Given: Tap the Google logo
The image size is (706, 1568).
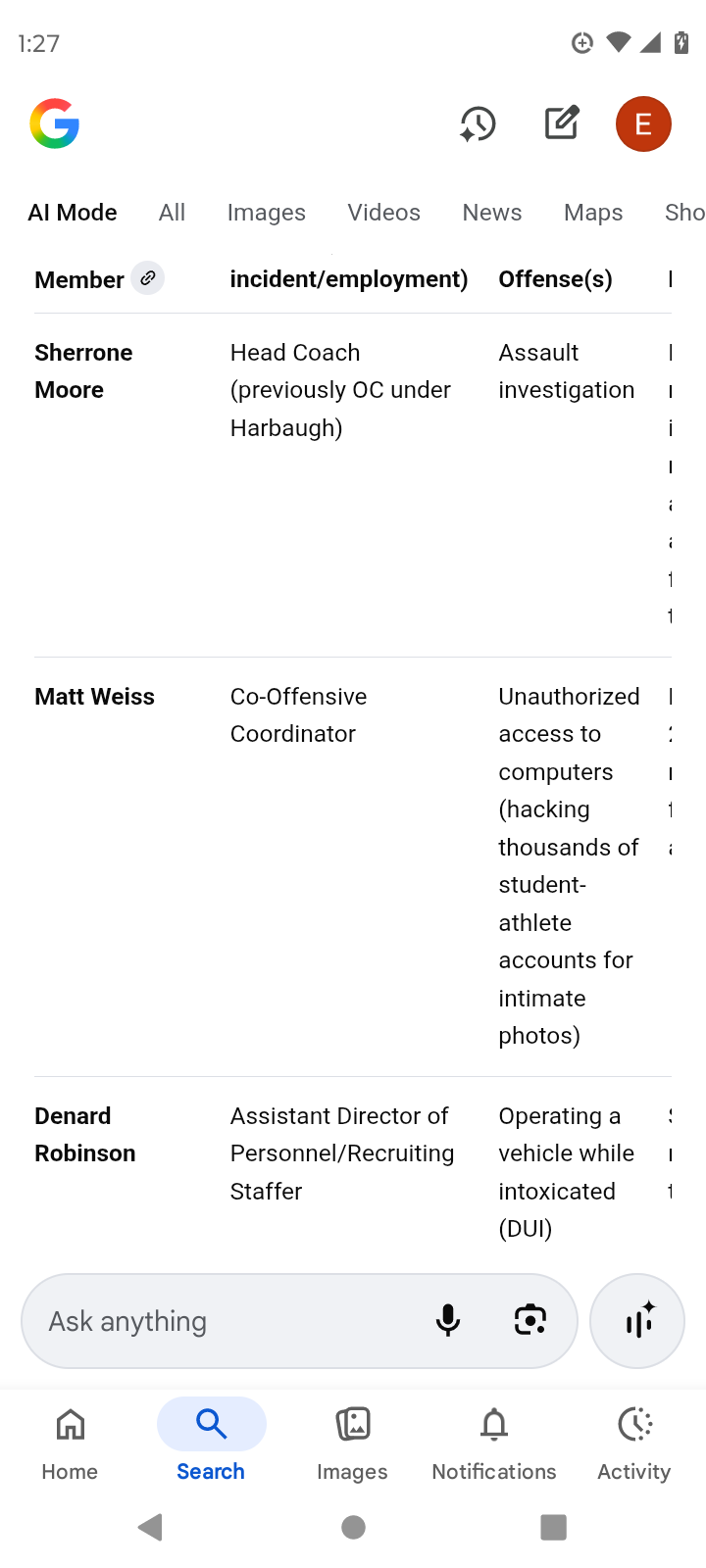Looking at the screenshot, I should [55, 124].
